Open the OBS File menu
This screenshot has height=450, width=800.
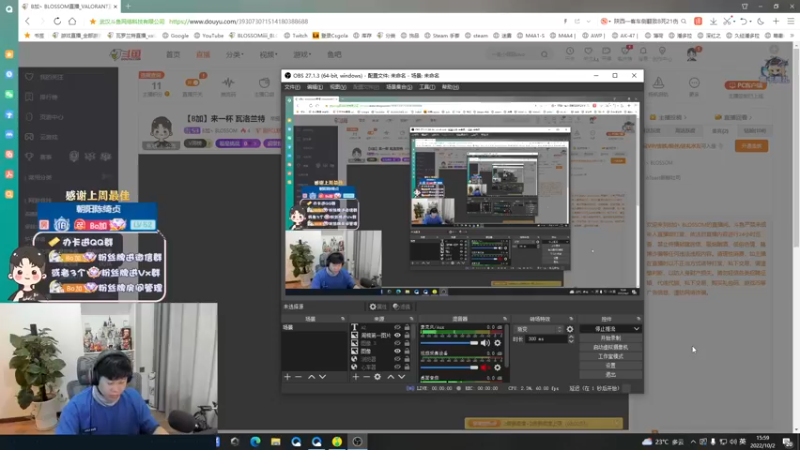tap(292, 87)
